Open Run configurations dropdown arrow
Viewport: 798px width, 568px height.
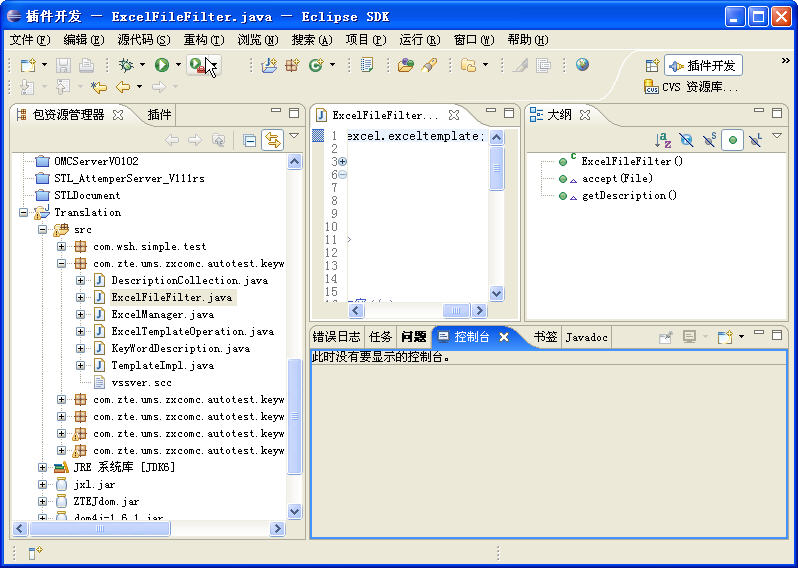[x=178, y=65]
